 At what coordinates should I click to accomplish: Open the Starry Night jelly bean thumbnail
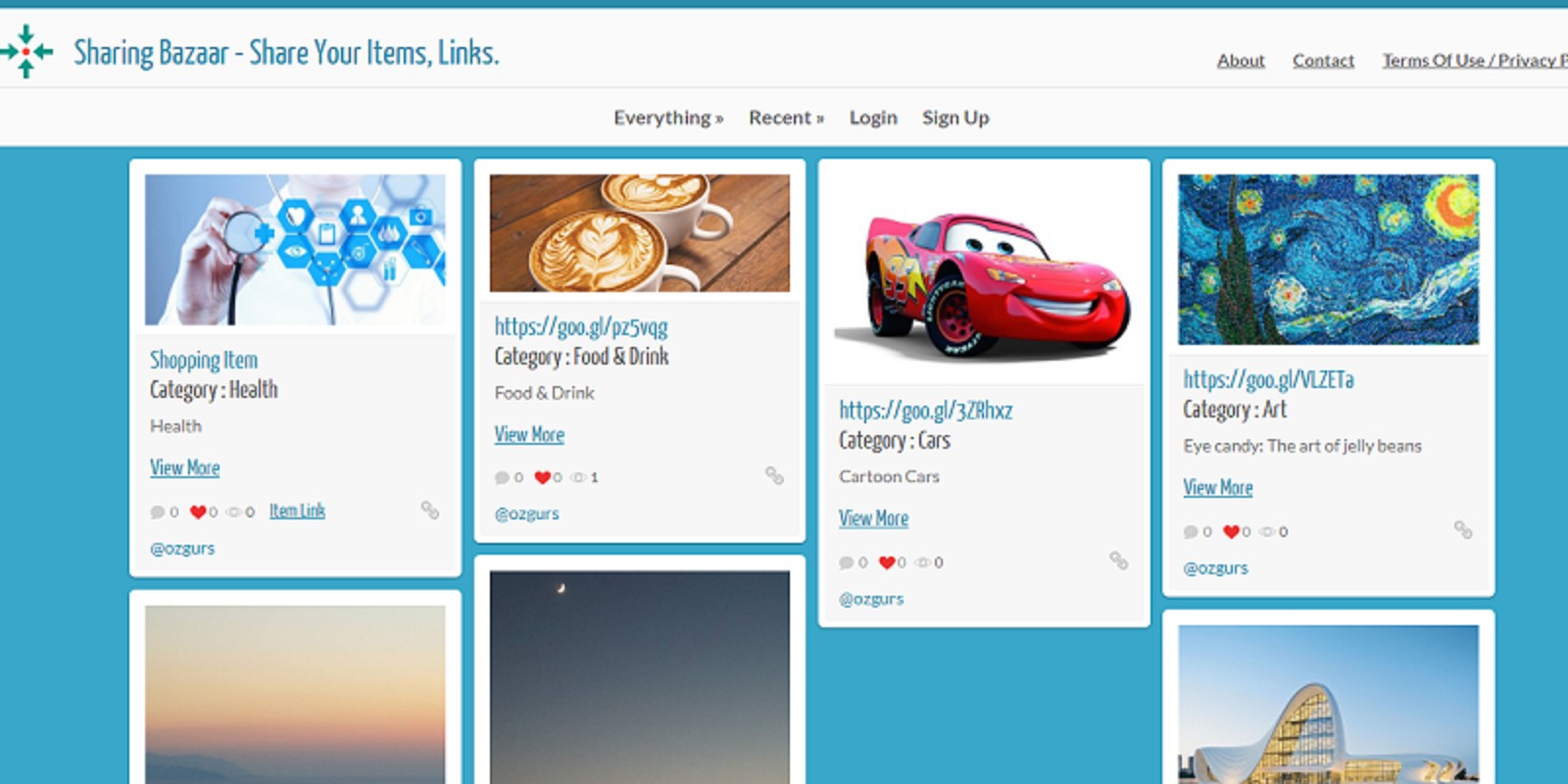[x=1328, y=260]
